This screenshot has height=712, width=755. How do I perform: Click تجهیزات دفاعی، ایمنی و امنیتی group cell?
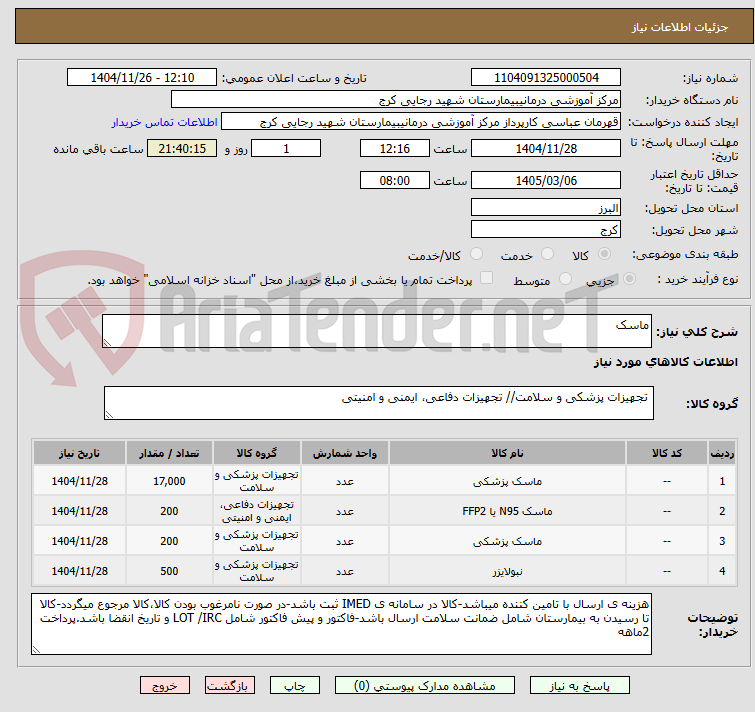(x=257, y=511)
